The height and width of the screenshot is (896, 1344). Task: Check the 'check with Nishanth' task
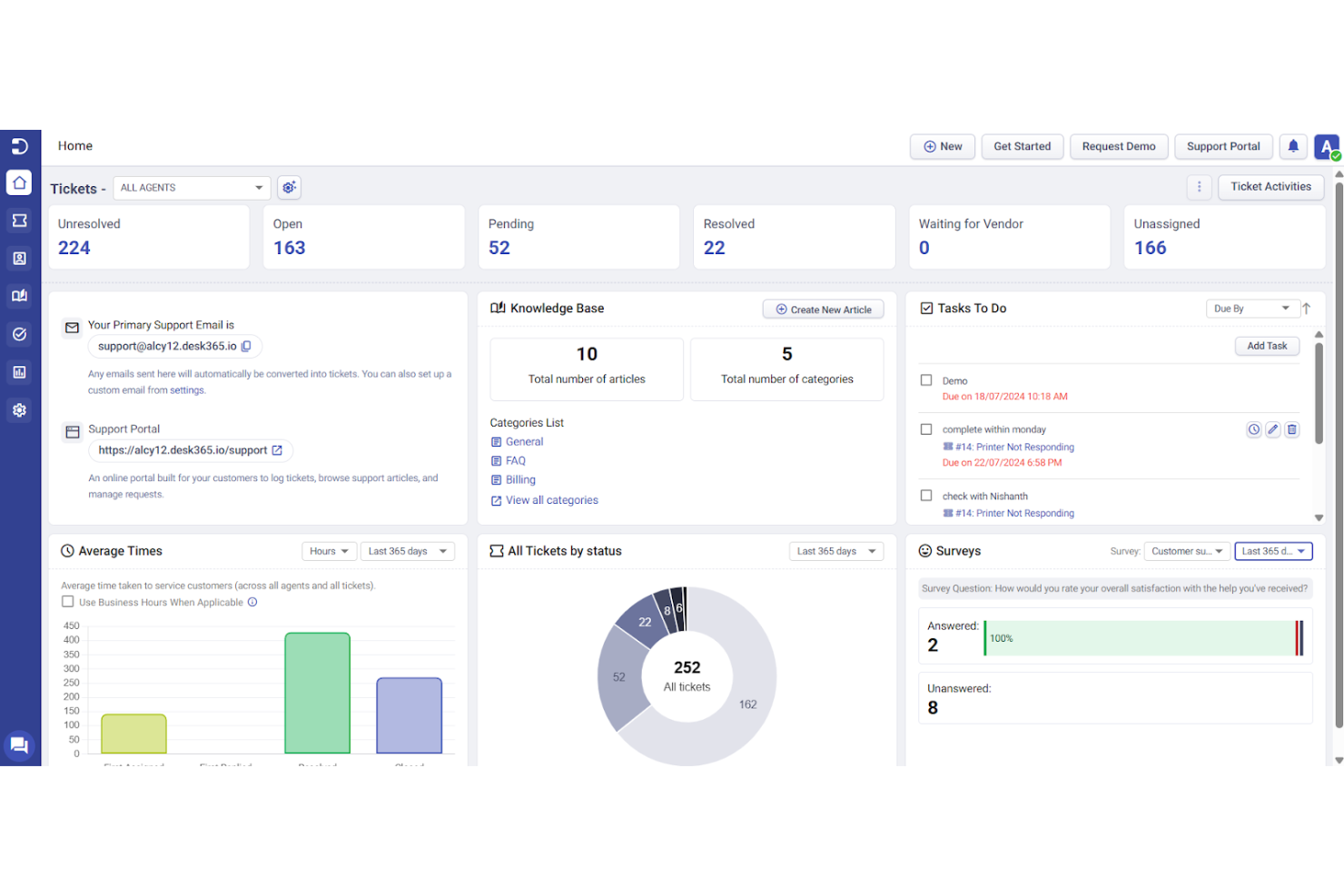tap(926, 496)
